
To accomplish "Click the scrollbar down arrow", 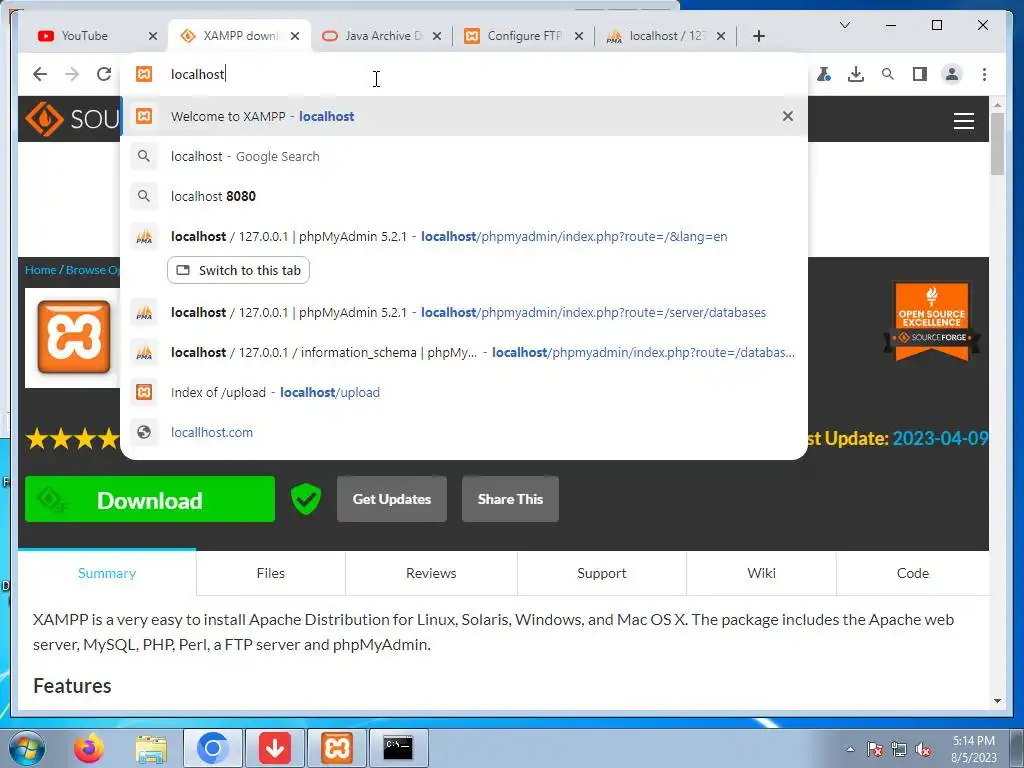I will (x=997, y=701).
